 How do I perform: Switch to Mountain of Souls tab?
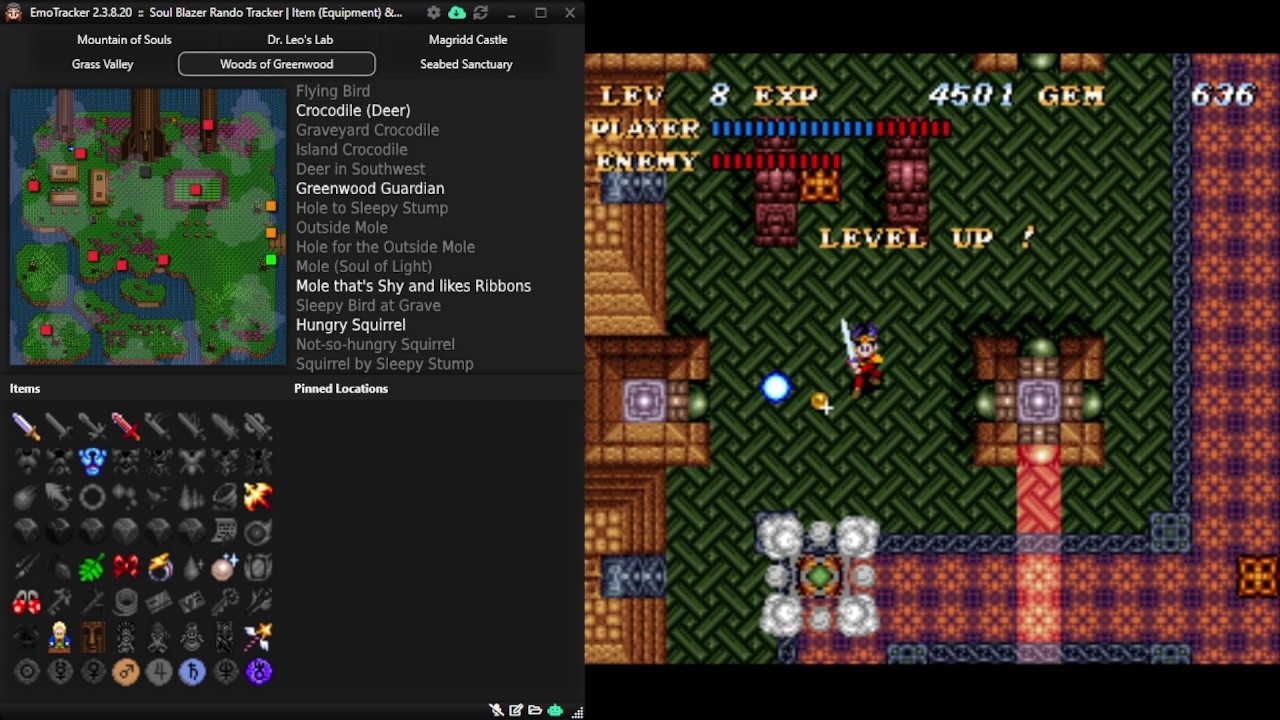(124, 40)
